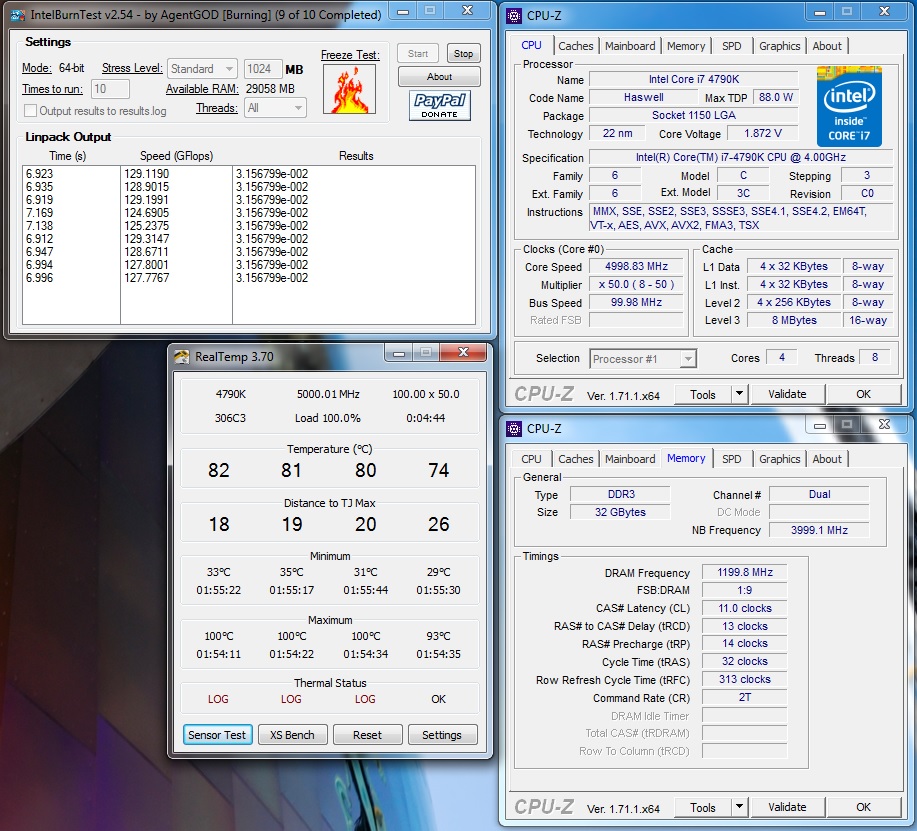Click Validate in lower CPU-Z window
Image resolution: width=917 pixels, height=831 pixels.
pyautogui.click(x=787, y=807)
